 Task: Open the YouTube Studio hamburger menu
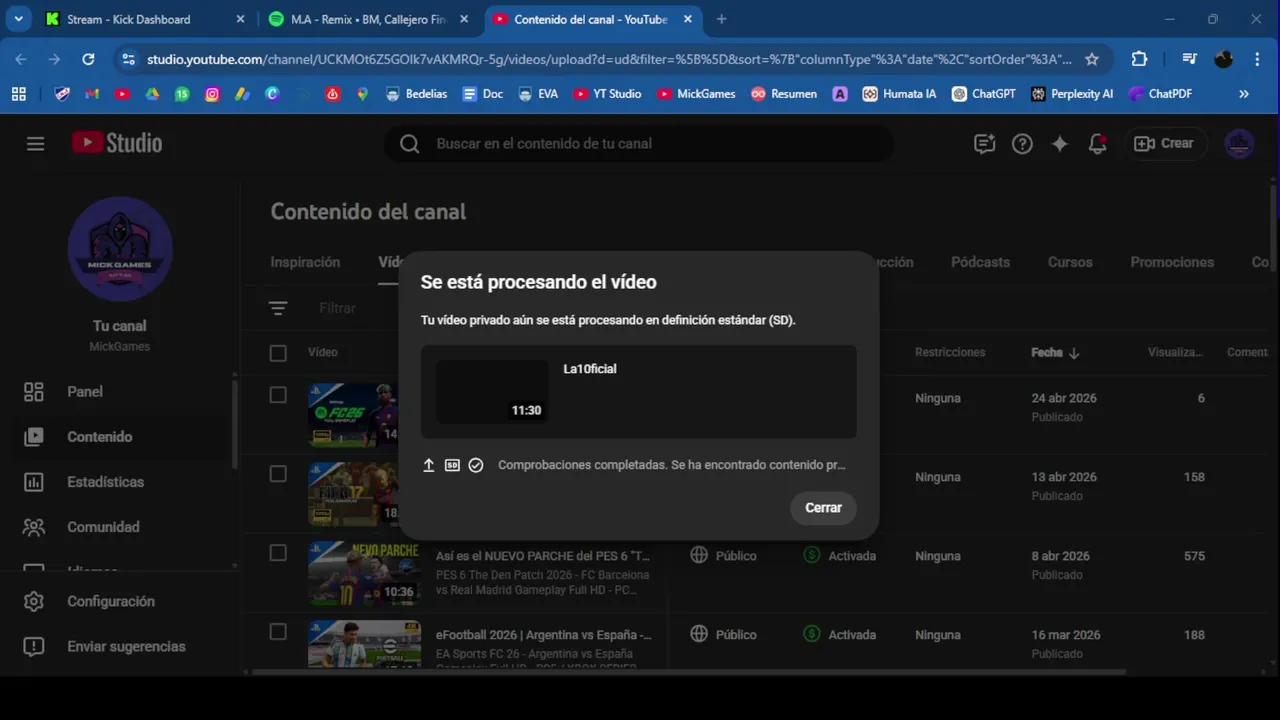click(35, 143)
